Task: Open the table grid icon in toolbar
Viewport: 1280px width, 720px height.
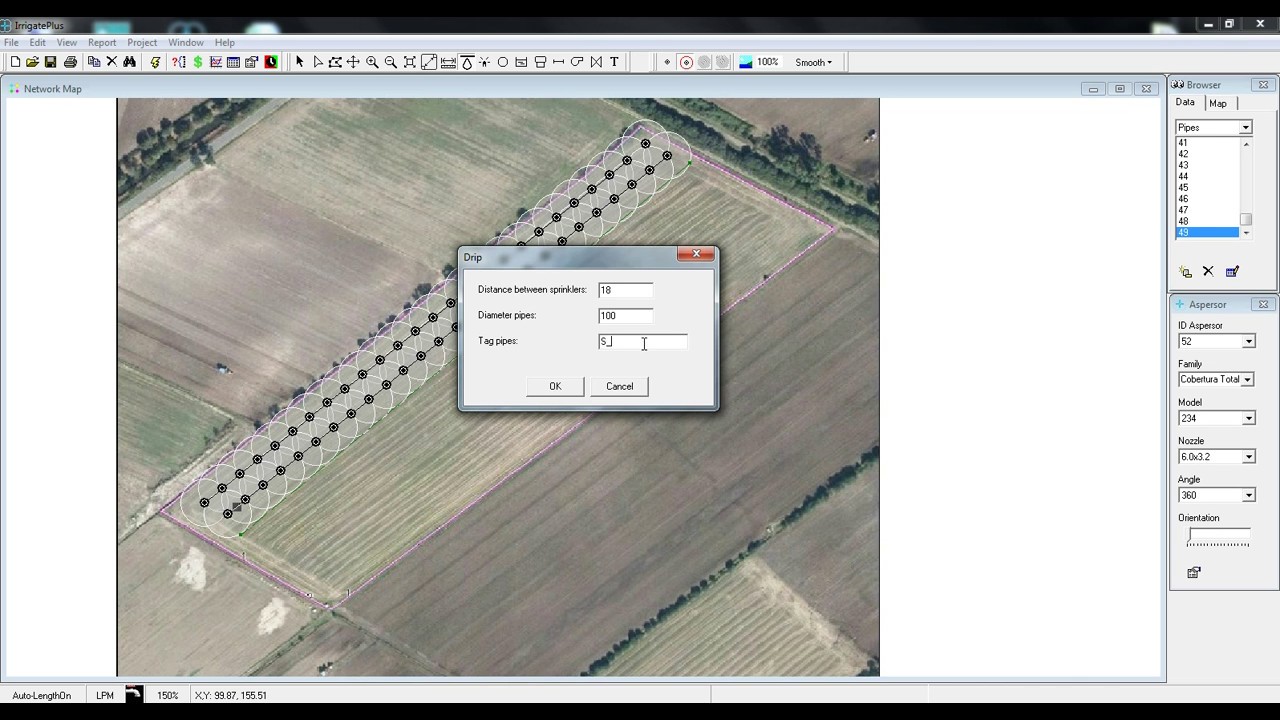Action: pos(233,62)
